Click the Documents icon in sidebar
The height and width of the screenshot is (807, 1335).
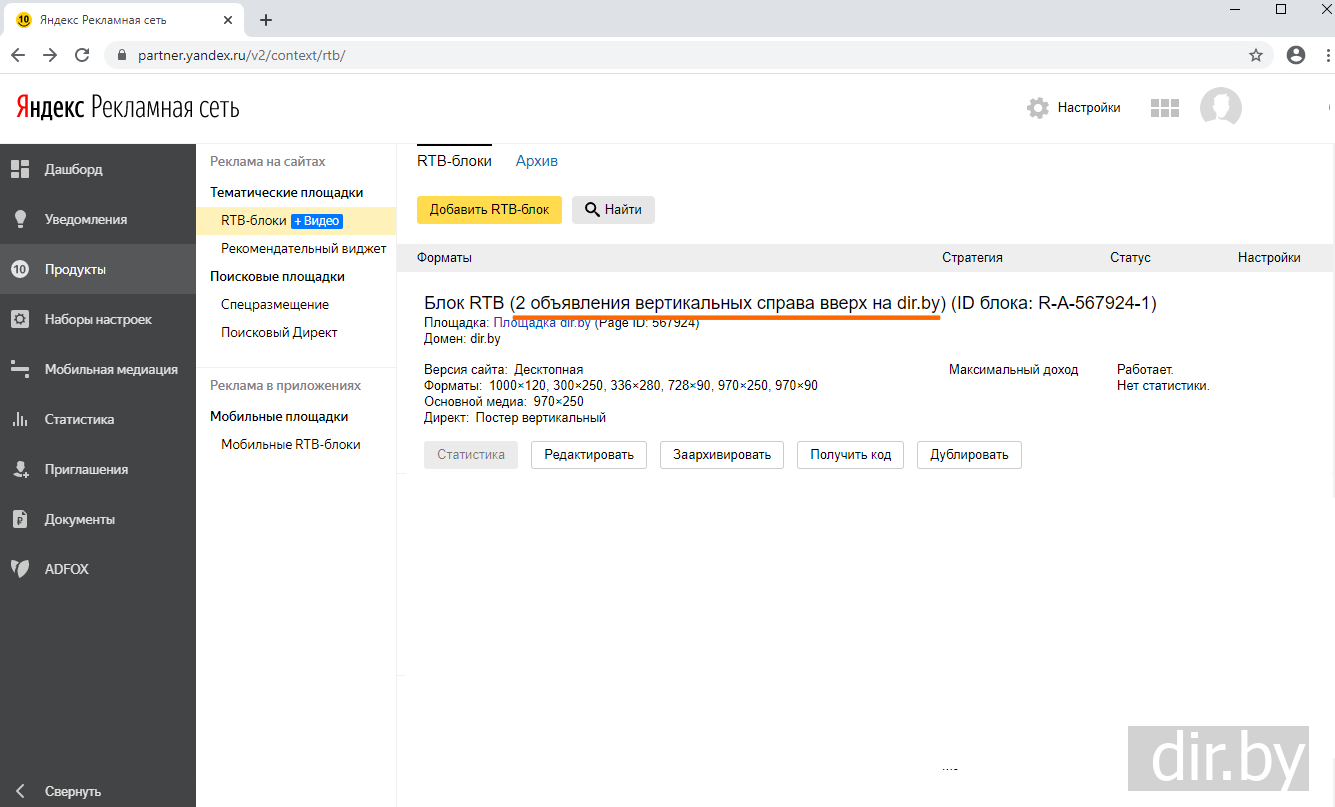tap(20, 520)
